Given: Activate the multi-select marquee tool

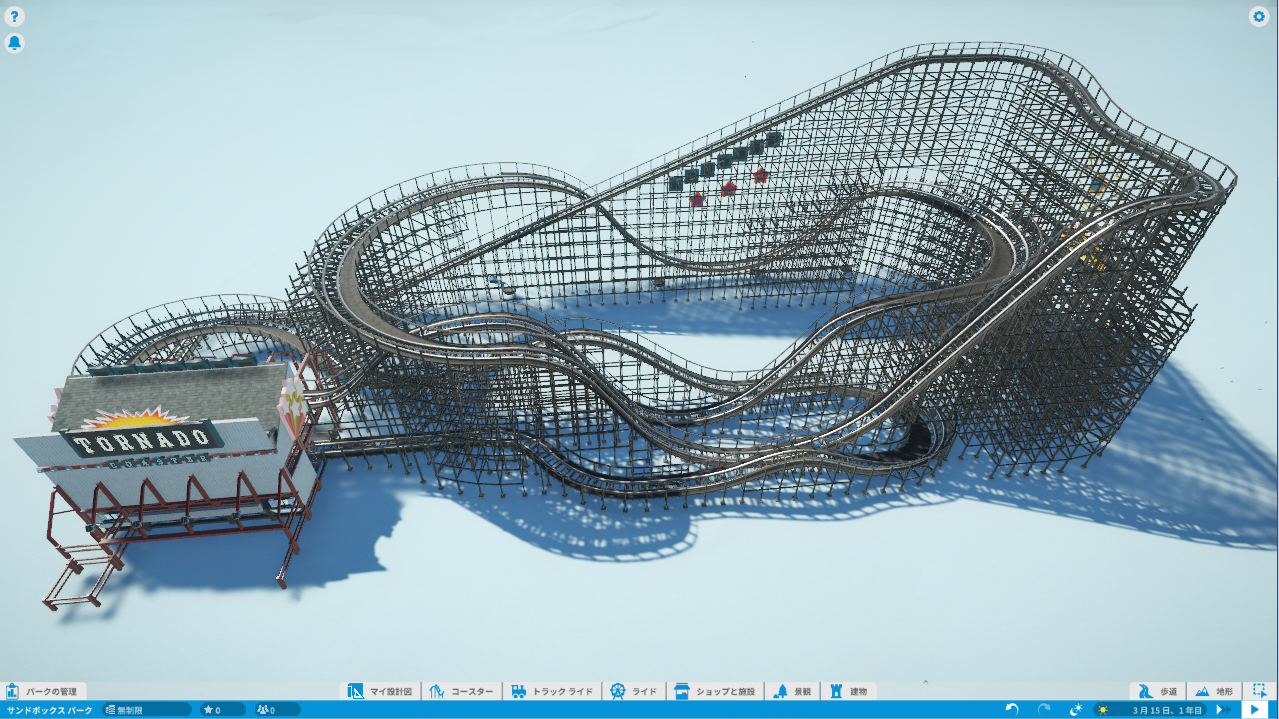Looking at the screenshot, I should [1259, 691].
